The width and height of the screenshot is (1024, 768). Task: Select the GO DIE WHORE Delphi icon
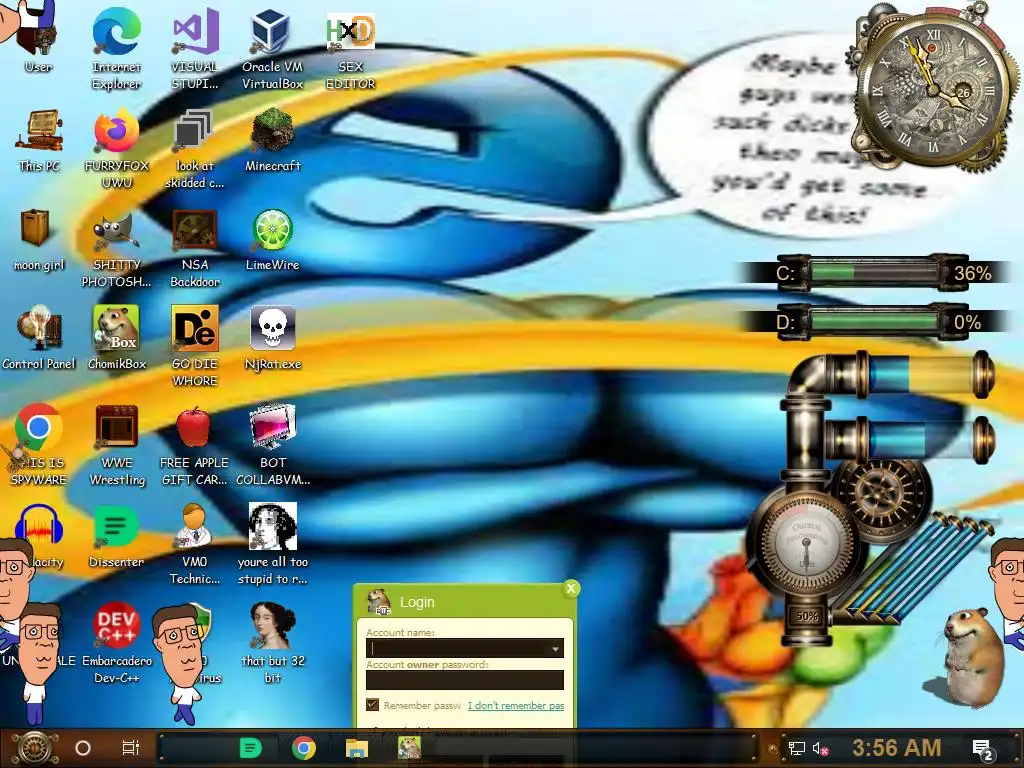pos(195,346)
